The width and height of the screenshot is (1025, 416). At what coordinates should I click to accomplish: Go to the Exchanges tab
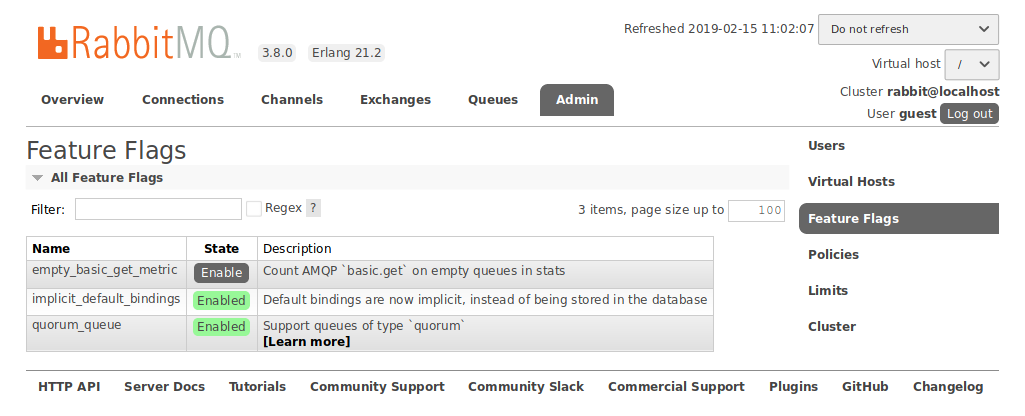click(395, 100)
